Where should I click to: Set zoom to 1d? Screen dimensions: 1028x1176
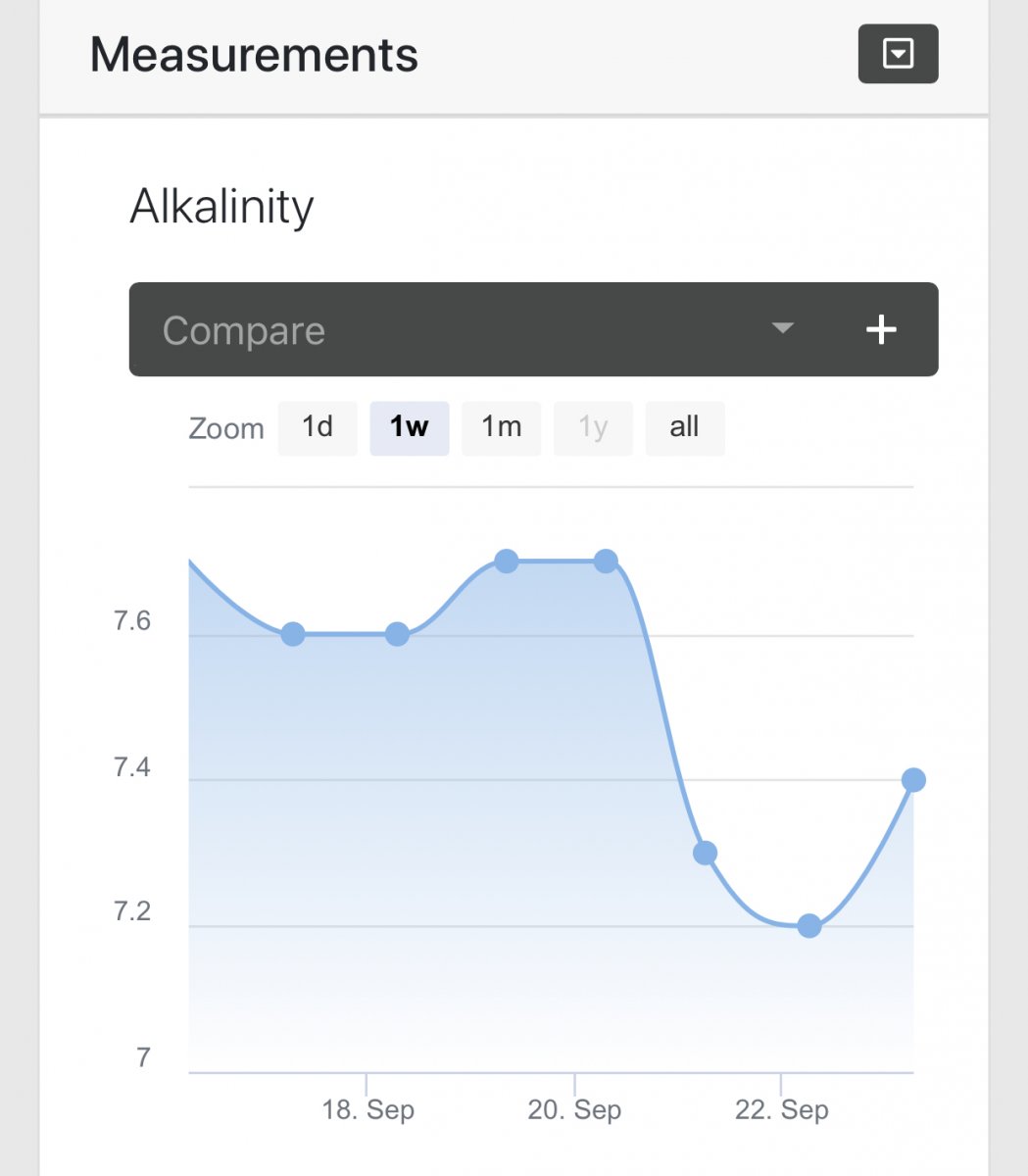[317, 427]
